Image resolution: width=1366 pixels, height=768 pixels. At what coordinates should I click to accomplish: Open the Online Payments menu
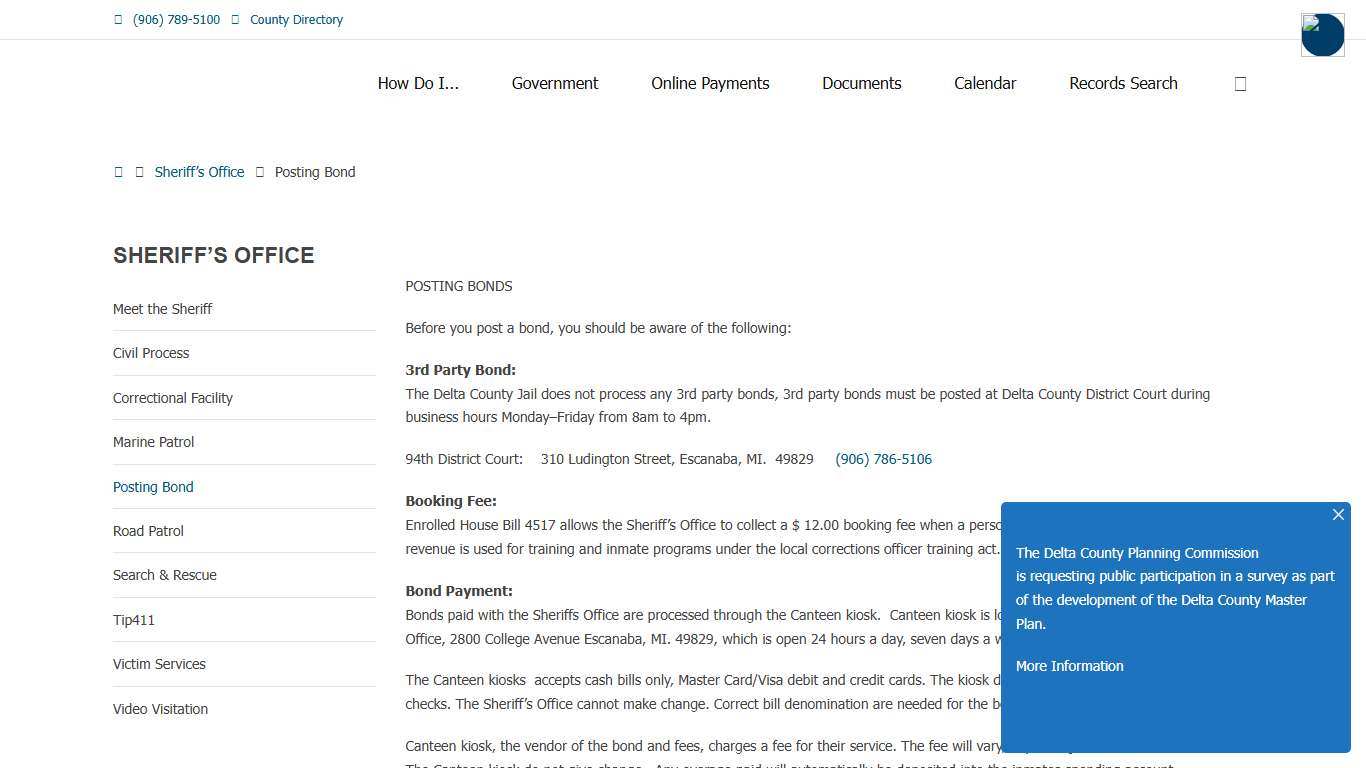tap(710, 84)
